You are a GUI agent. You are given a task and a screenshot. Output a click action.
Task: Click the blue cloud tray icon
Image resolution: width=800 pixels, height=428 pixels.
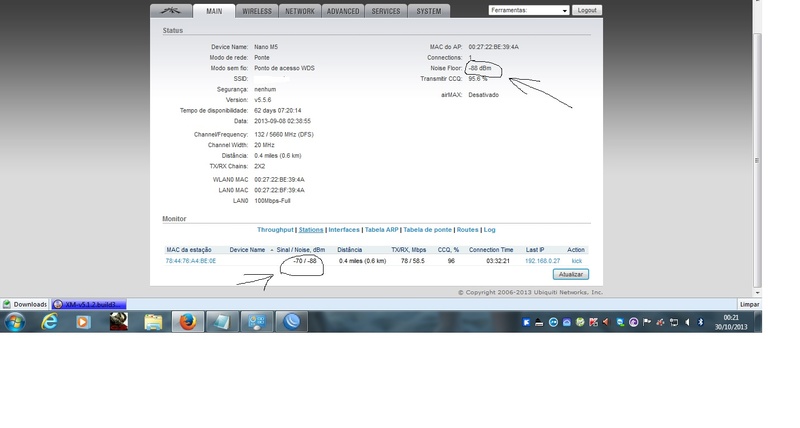(566, 322)
